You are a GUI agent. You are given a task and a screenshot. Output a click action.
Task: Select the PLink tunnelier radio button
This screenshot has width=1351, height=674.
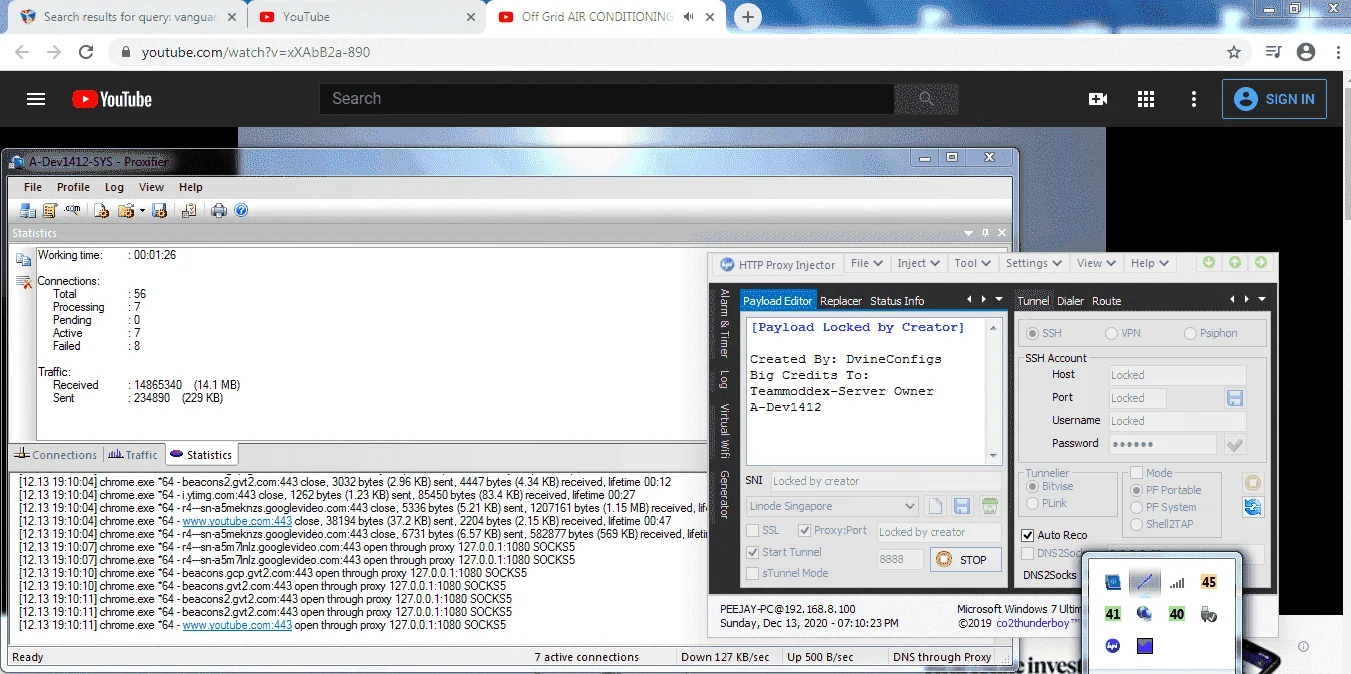point(1034,503)
